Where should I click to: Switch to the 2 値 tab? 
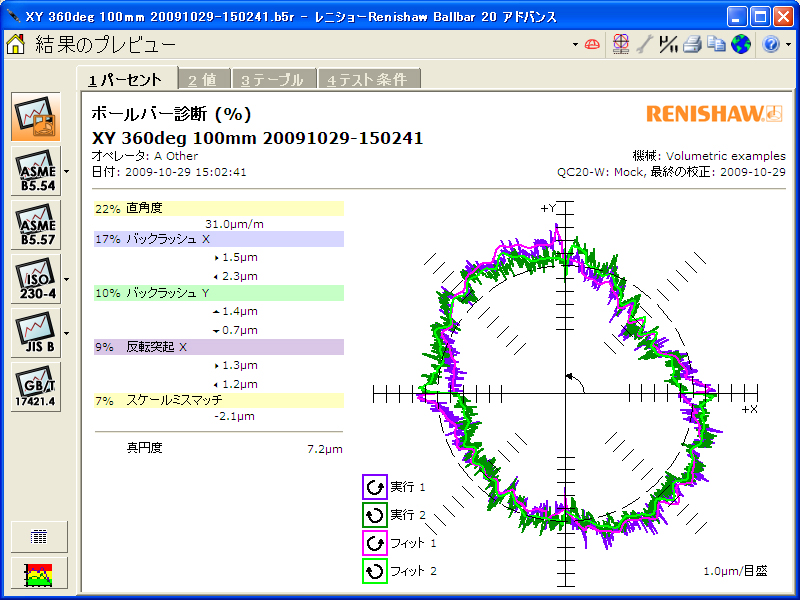point(204,79)
